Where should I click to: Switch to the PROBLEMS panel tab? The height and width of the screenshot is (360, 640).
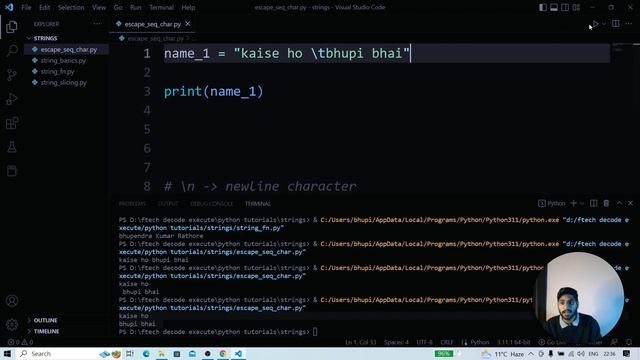132,204
